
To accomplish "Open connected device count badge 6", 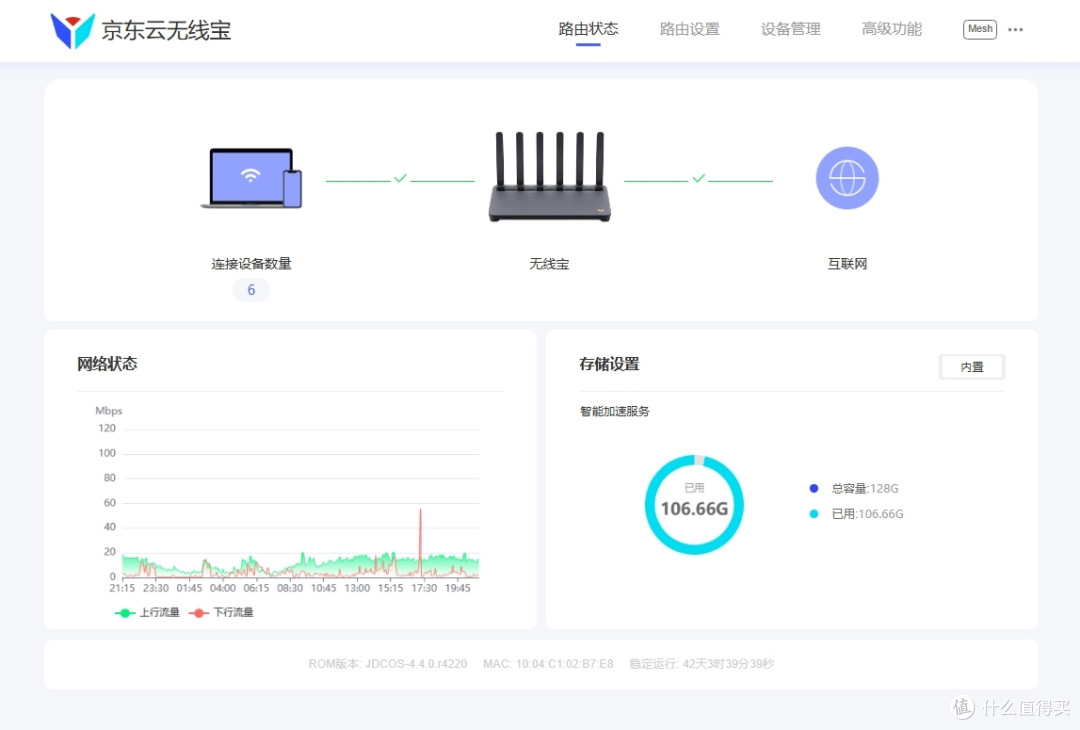I will [251, 290].
